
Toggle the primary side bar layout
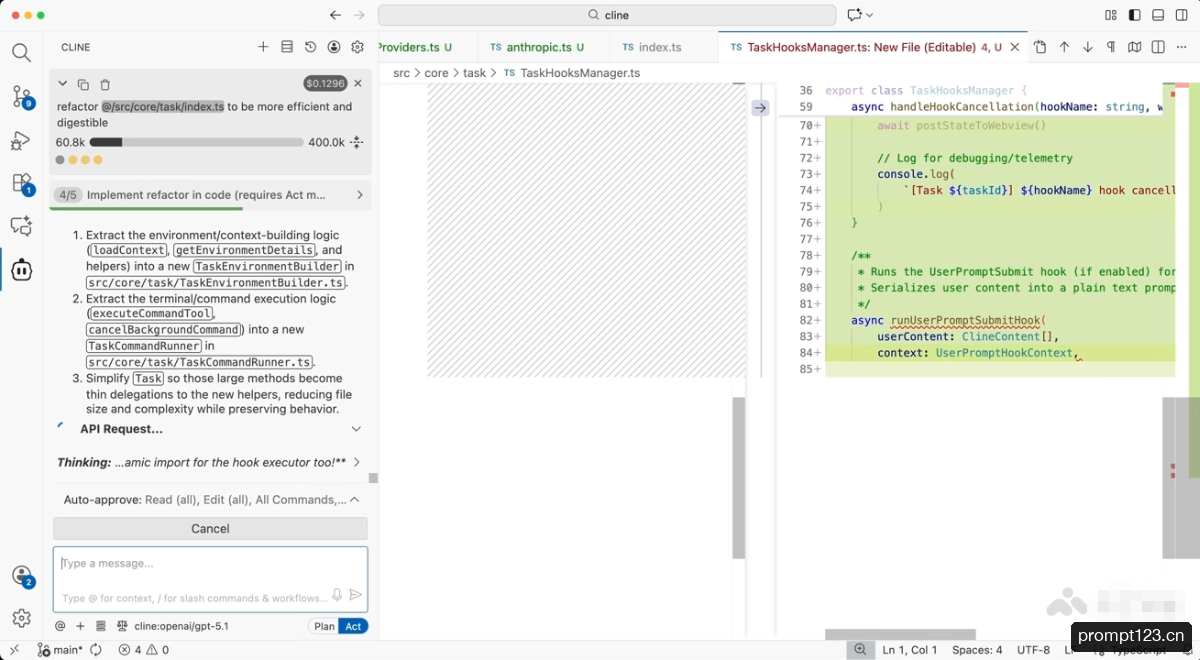1134,15
